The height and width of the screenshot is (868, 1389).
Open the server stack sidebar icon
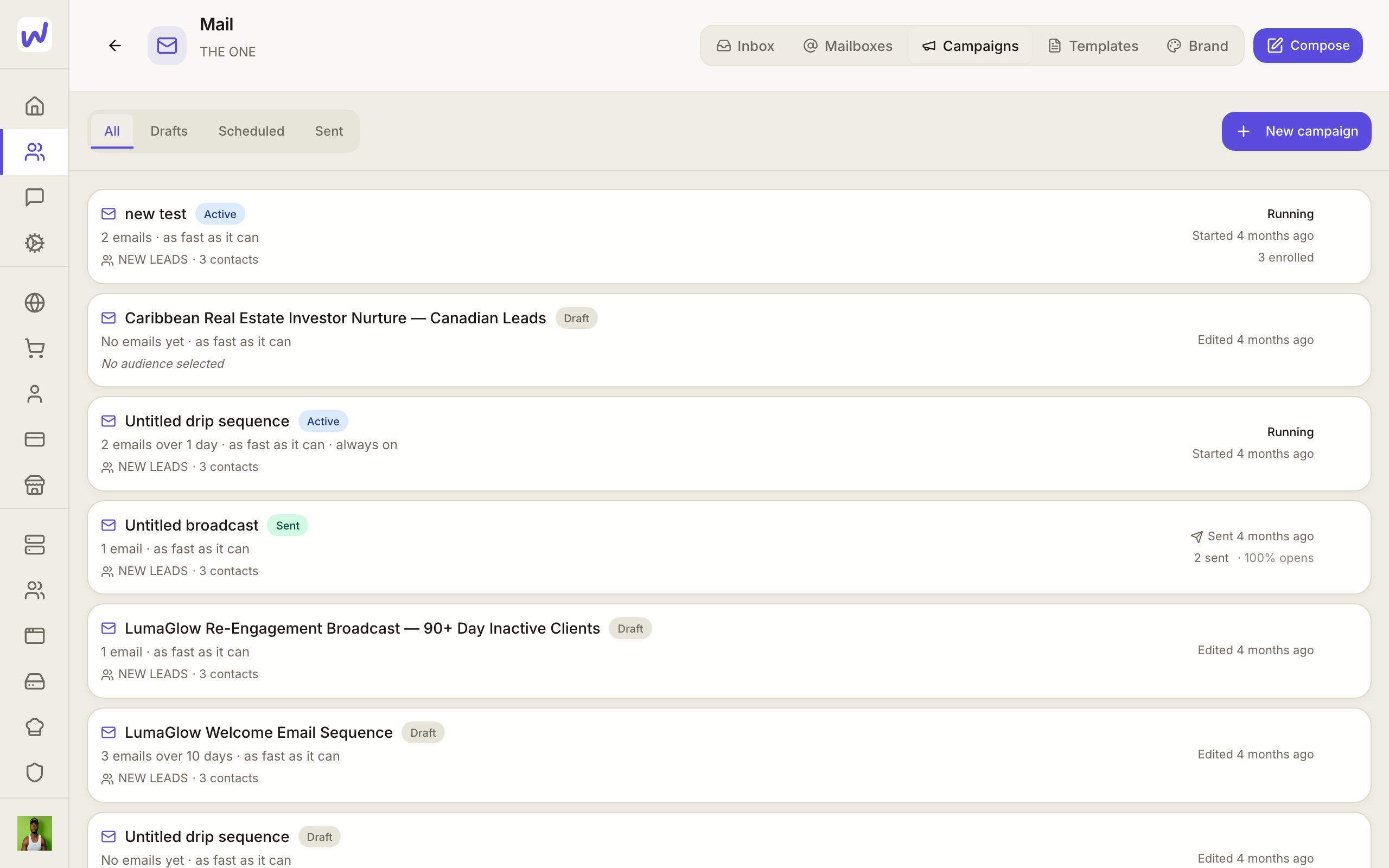[x=34, y=545]
